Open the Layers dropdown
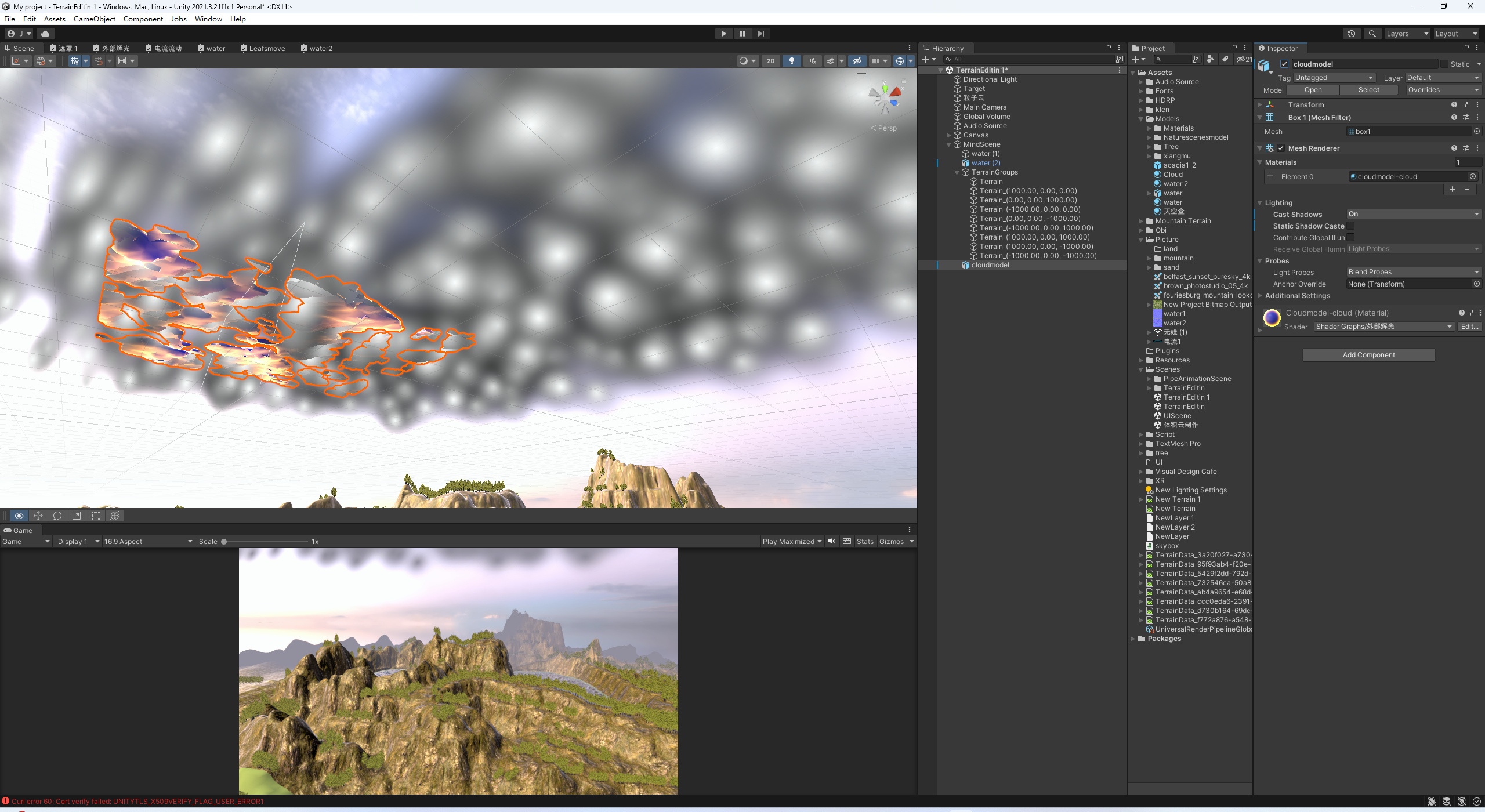1485x812 pixels. click(x=1407, y=34)
